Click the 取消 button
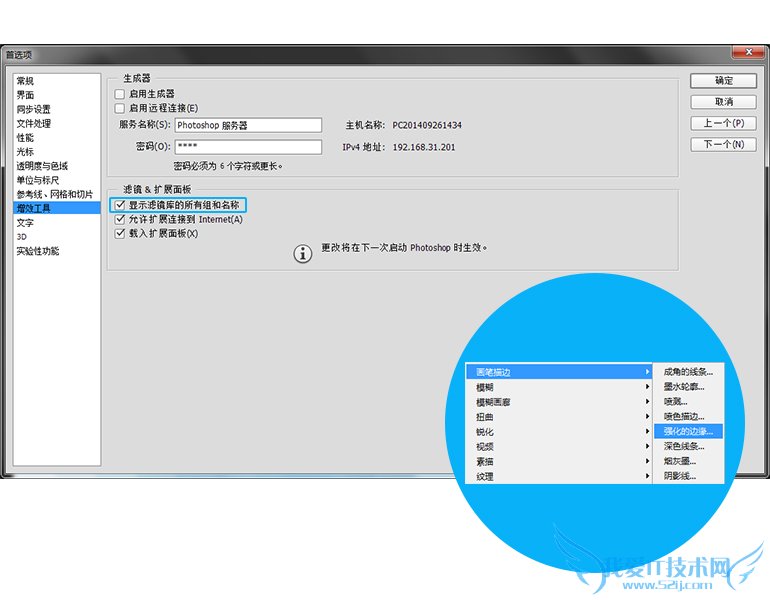Viewport: 770px width, 600px height. [723, 102]
